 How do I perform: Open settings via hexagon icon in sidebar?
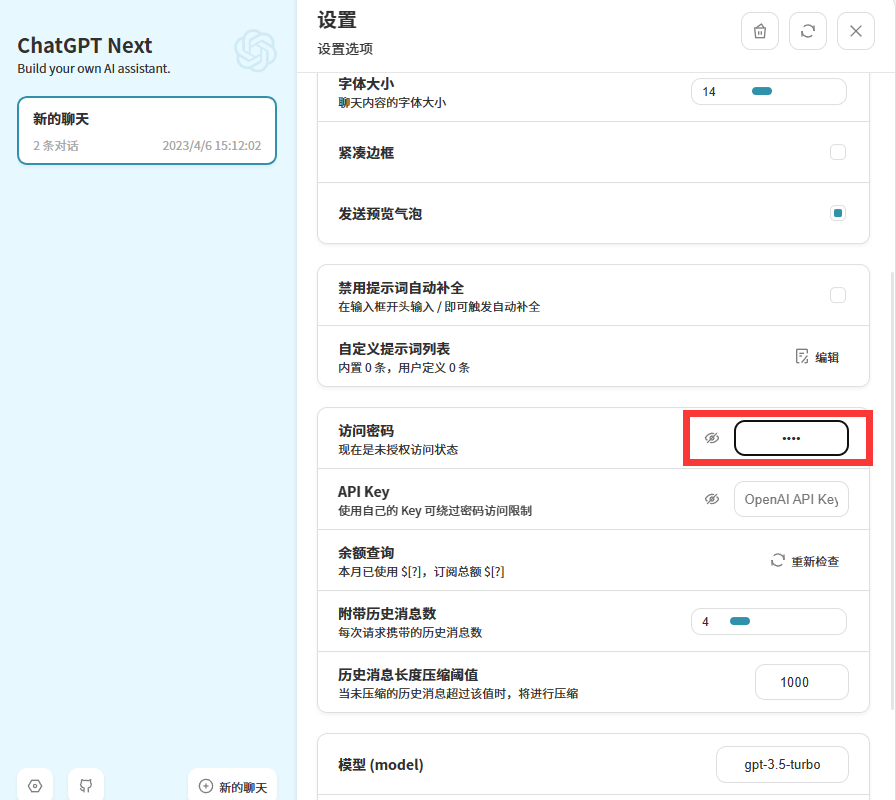[35, 786]
